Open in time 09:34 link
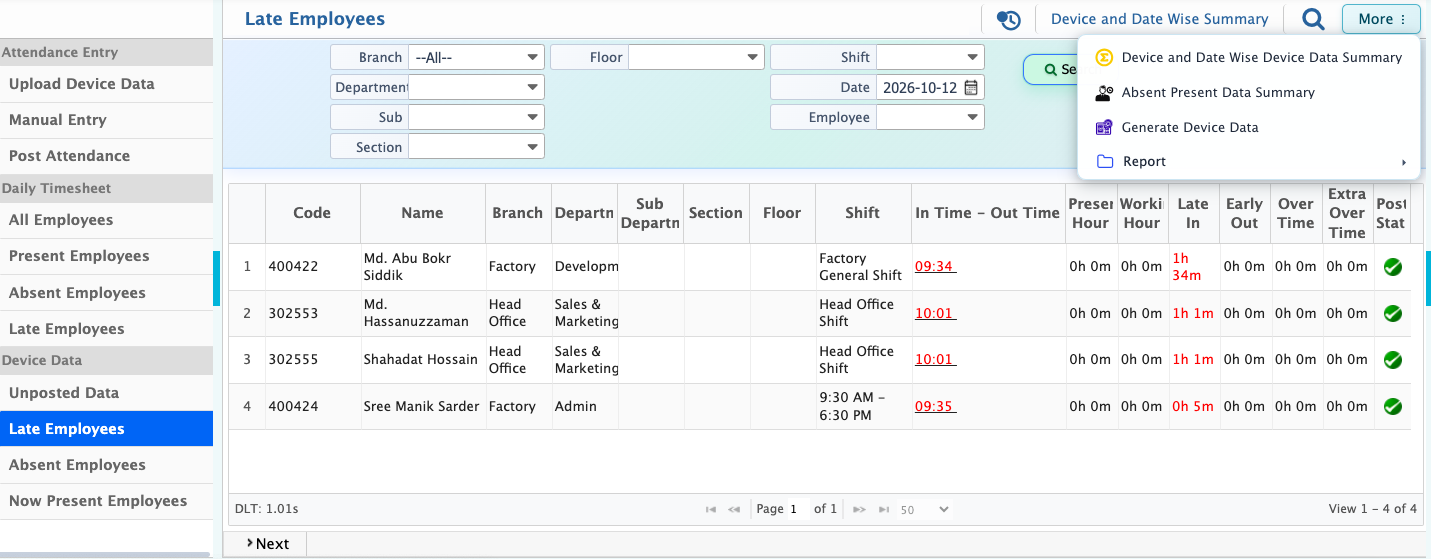Viewport: 1431px width, 559px height. [x=934, y=267]
